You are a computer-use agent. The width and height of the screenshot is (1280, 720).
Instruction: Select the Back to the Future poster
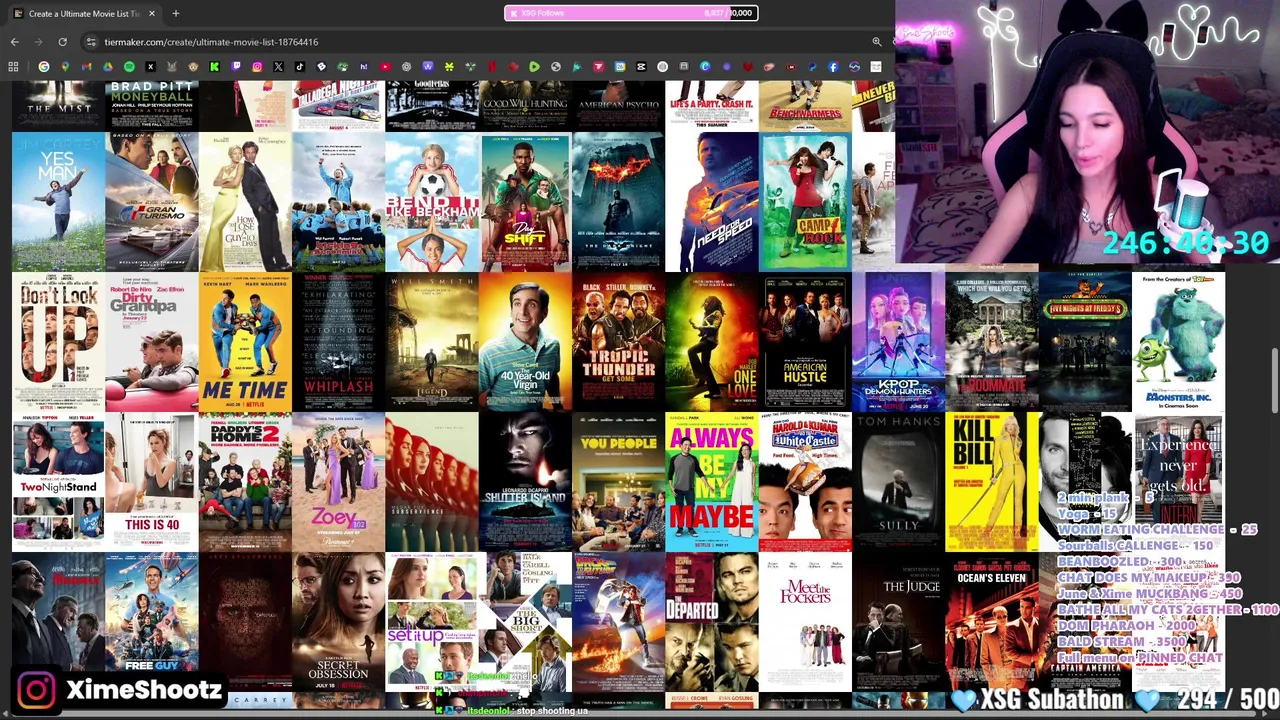pos(618,622)
